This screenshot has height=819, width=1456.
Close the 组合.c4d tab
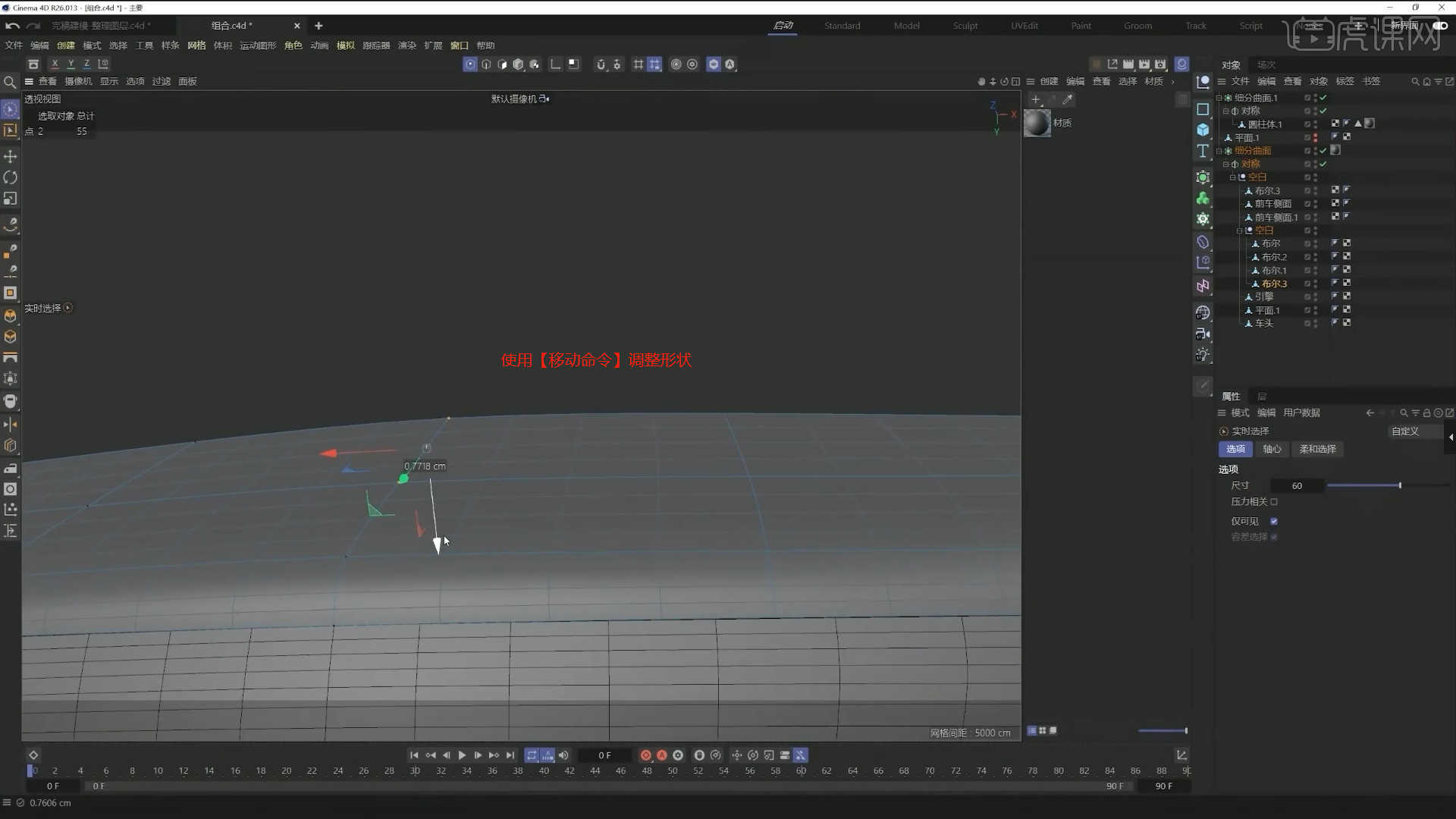tap(297, 26)
